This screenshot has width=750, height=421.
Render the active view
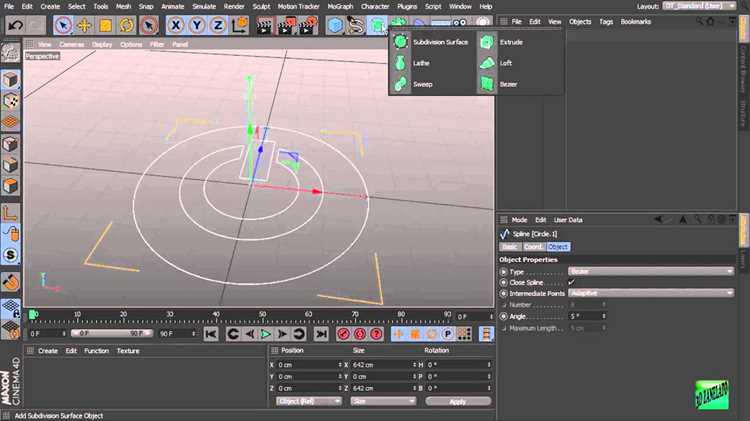click(x=264, y=25)
